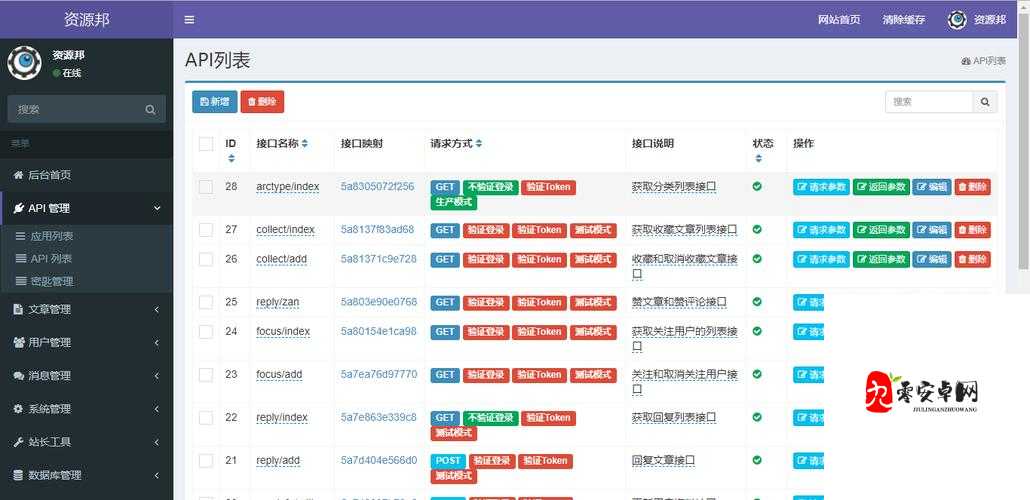Check the row 27 collect/index checkbox
This screenshot has width=1030, height=500.
206,229
